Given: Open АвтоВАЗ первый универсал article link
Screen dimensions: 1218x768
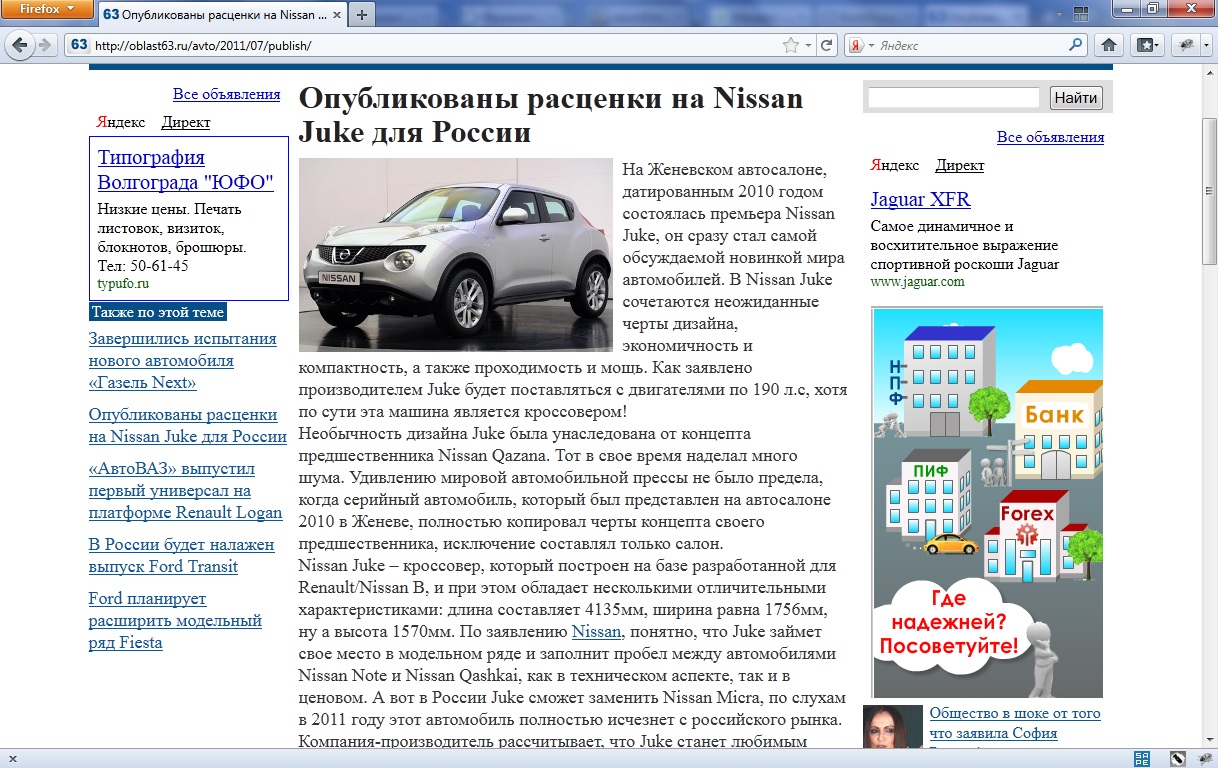Looking at the screenshot, I should coord(186,490).
